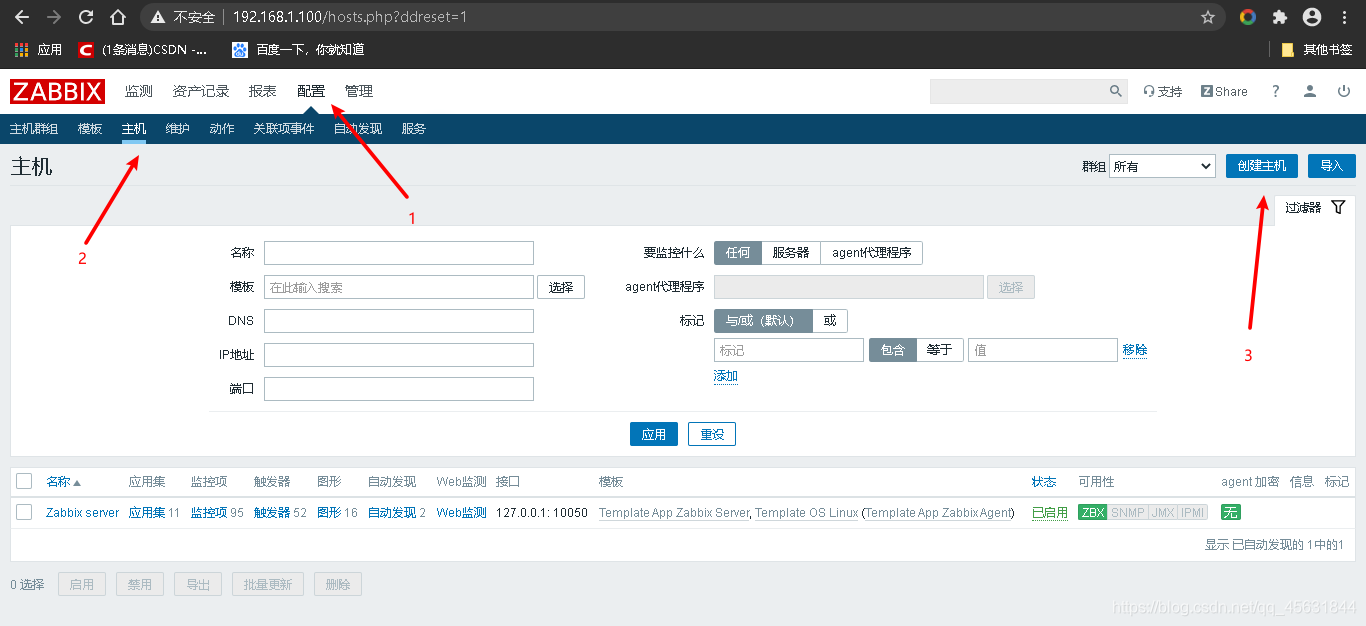Open the extensions puzzle icon
Image resolution: width=1366 pixels, height=626 pixels.
pyautogui.click(x=1279, y=17)
